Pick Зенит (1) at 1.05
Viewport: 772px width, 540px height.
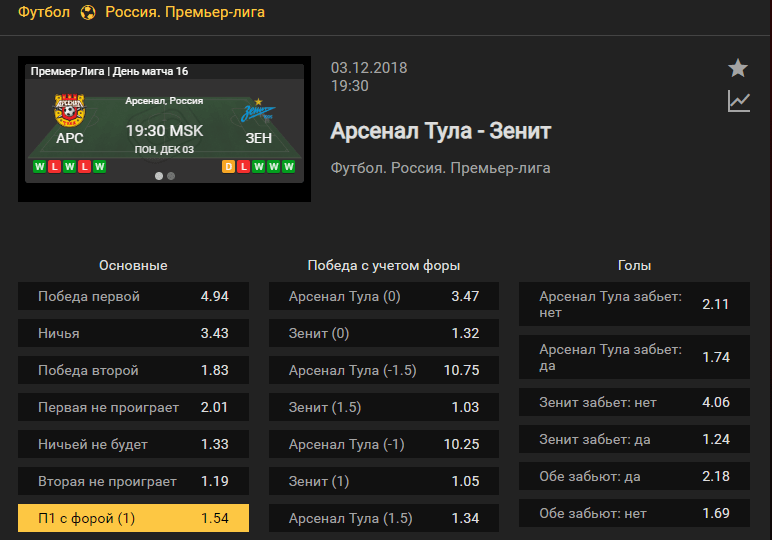click(384, 481)
